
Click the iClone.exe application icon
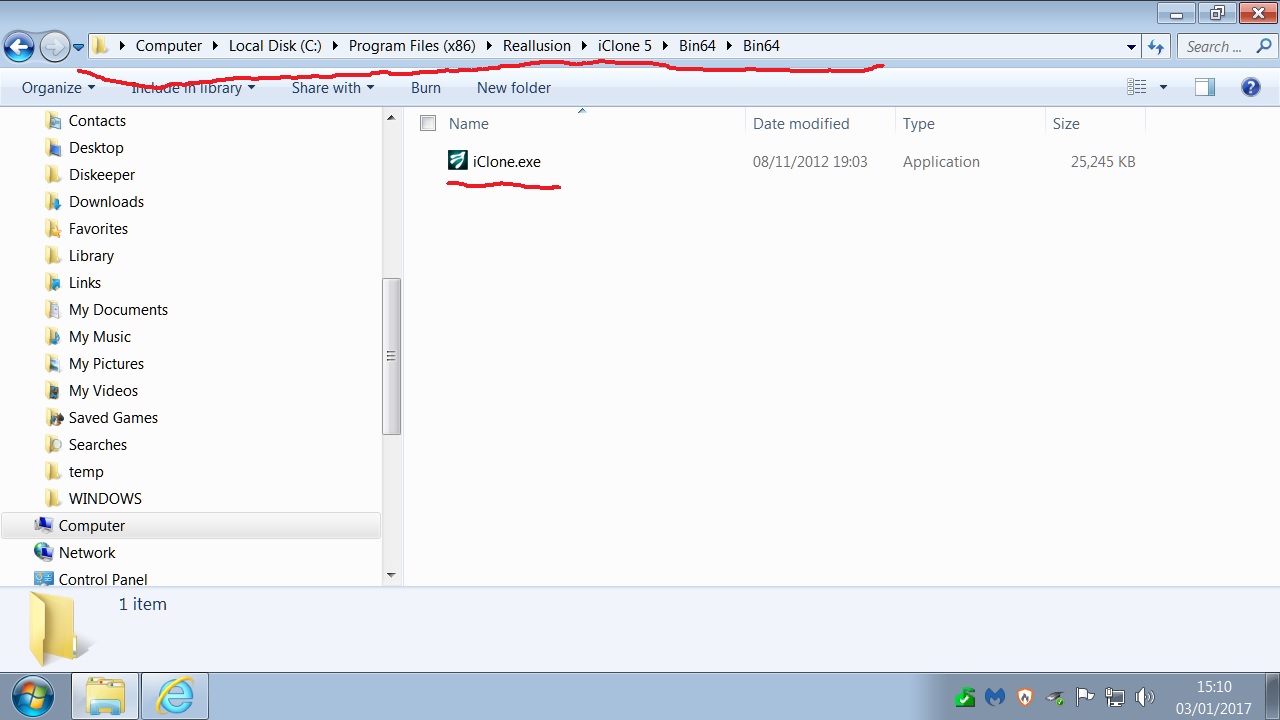pos(458,161)
